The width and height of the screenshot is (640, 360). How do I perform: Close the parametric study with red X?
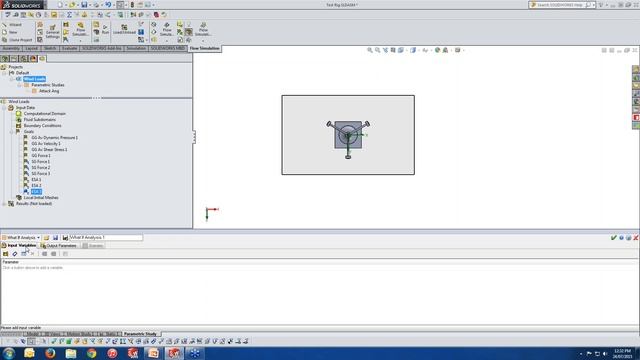tap(636, 238)
